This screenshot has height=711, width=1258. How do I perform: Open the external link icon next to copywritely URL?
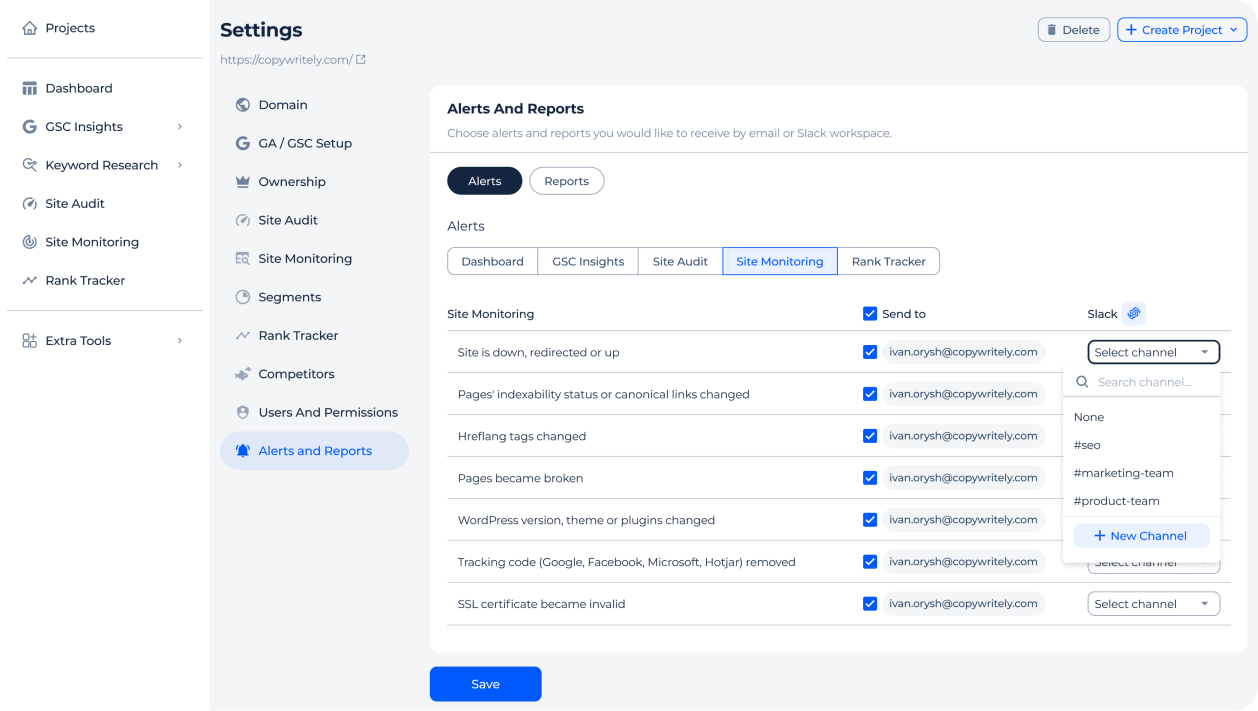[x=361, y=60]
